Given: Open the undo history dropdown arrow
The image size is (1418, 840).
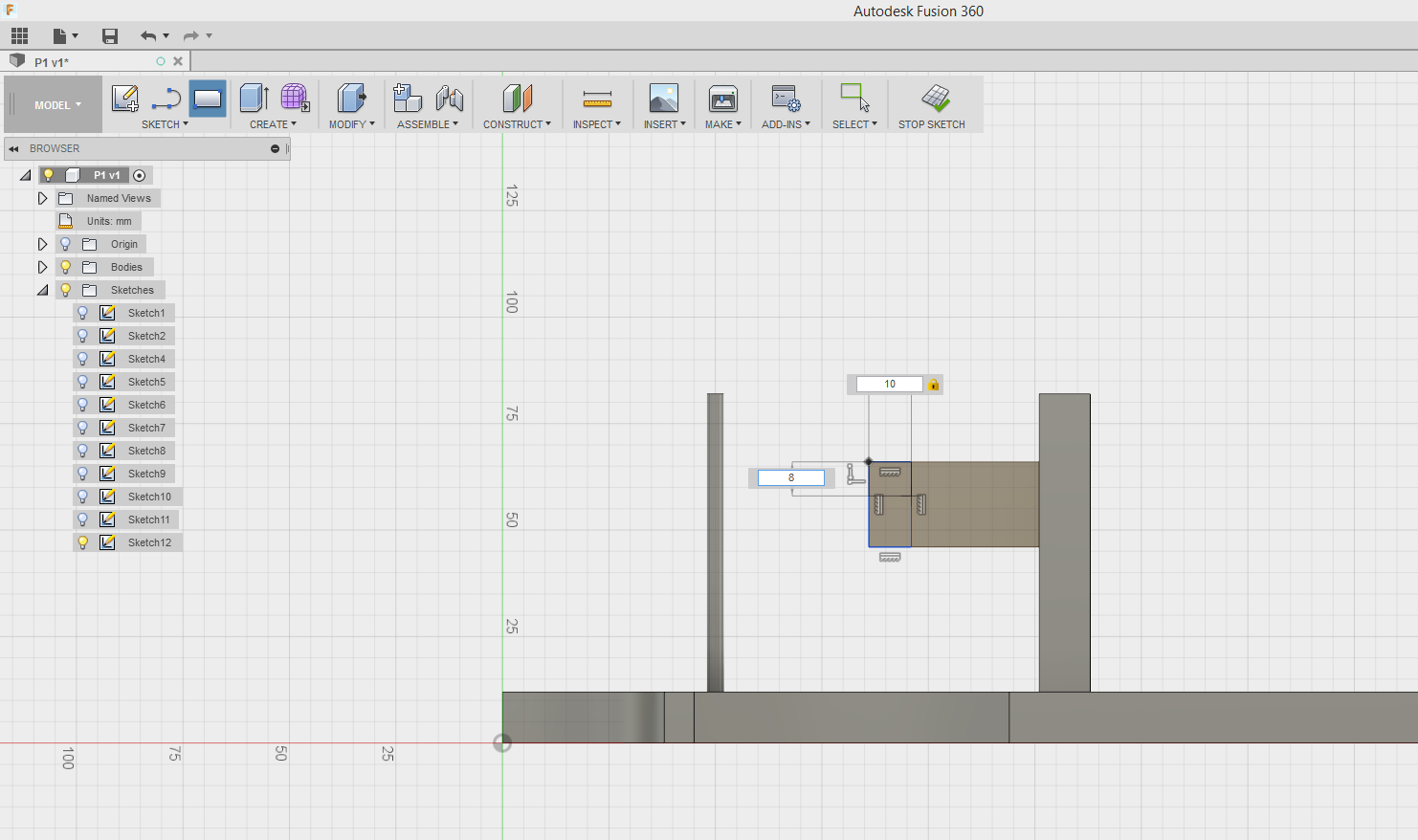Looking at the screenshot, I should pyautogui.click(x=166, y=36).
